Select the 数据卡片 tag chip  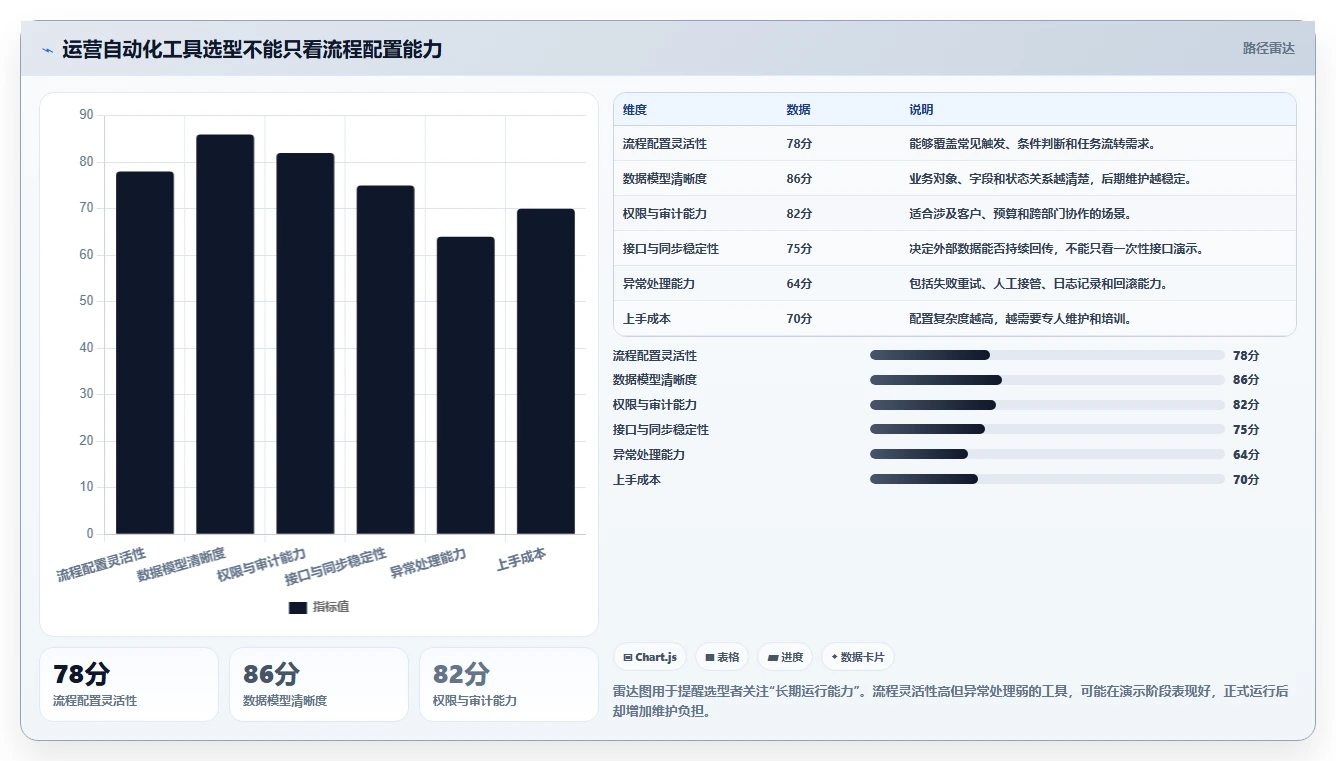[858, 657]
